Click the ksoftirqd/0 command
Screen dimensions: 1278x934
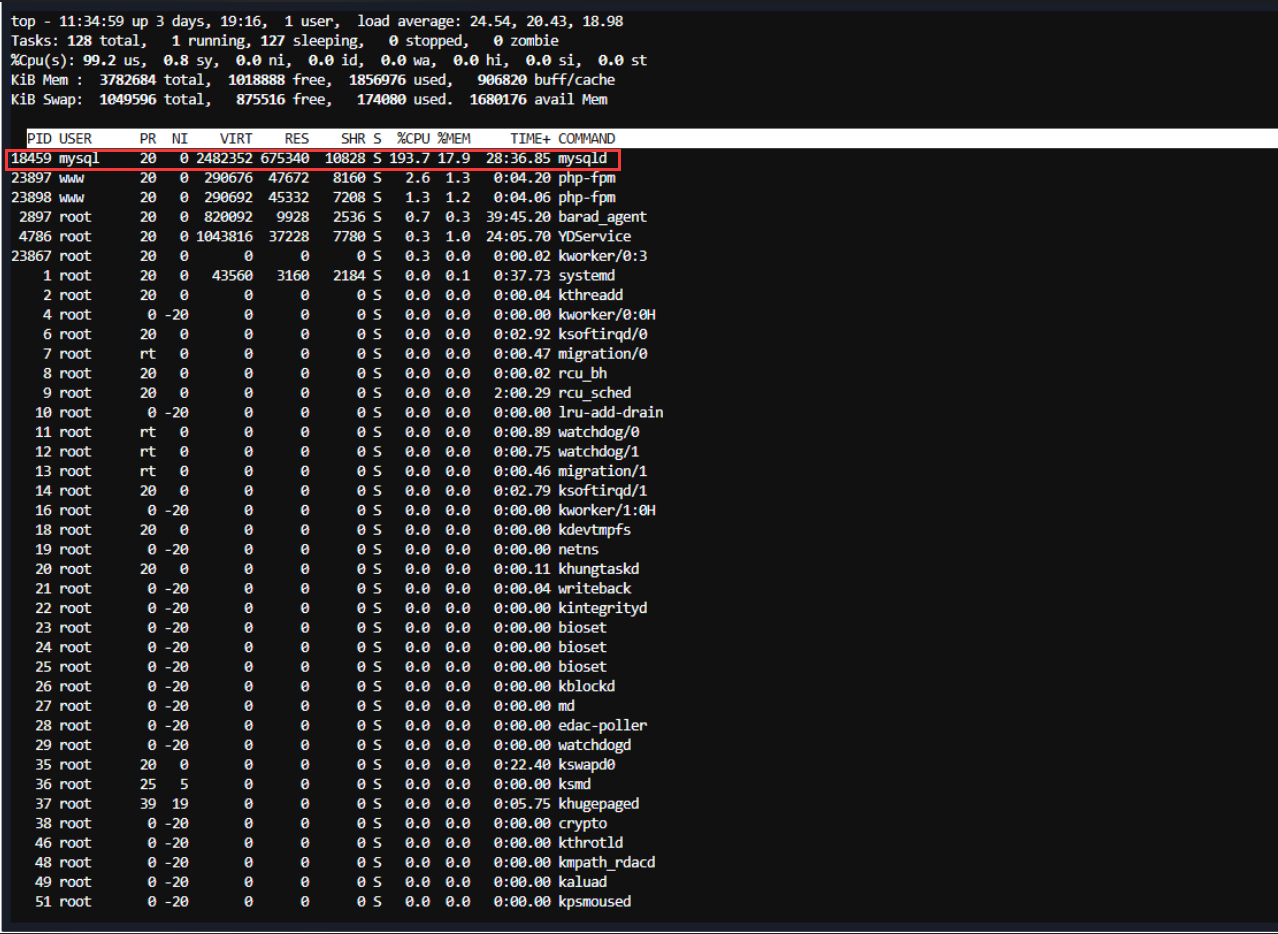coord(602,334)
